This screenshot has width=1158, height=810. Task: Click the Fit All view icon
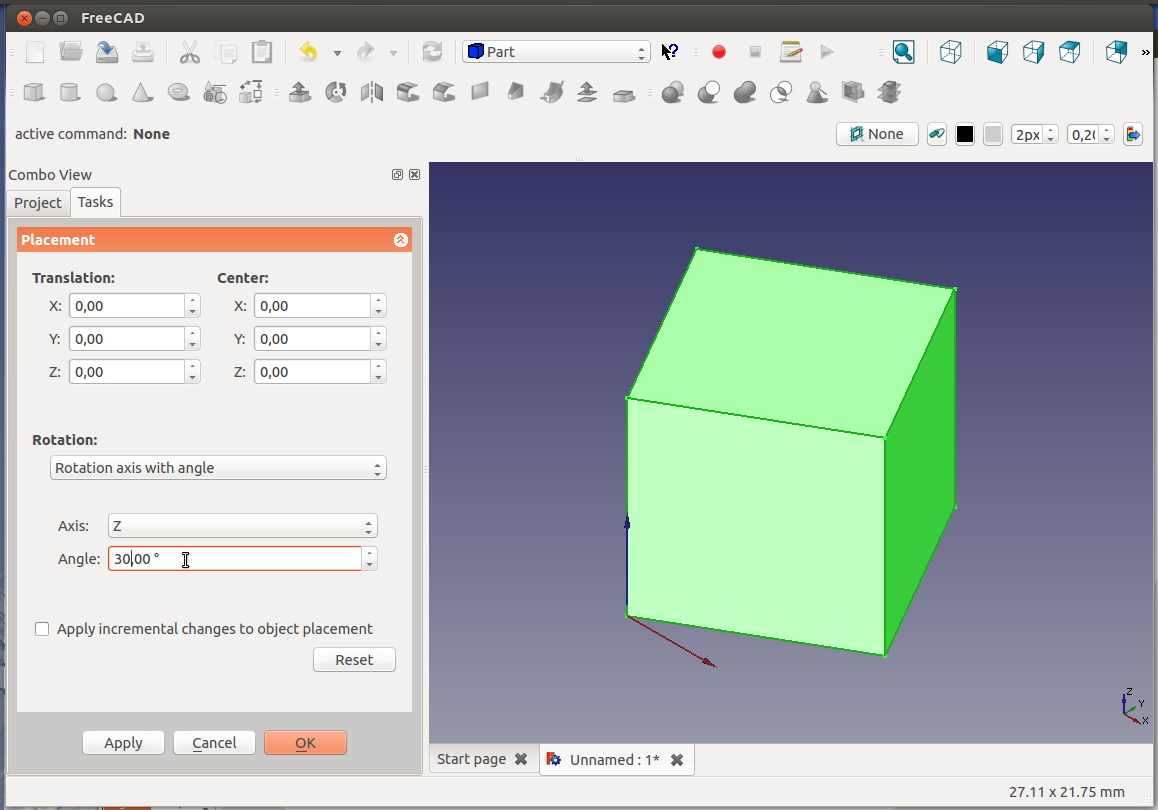pos(904,52)
